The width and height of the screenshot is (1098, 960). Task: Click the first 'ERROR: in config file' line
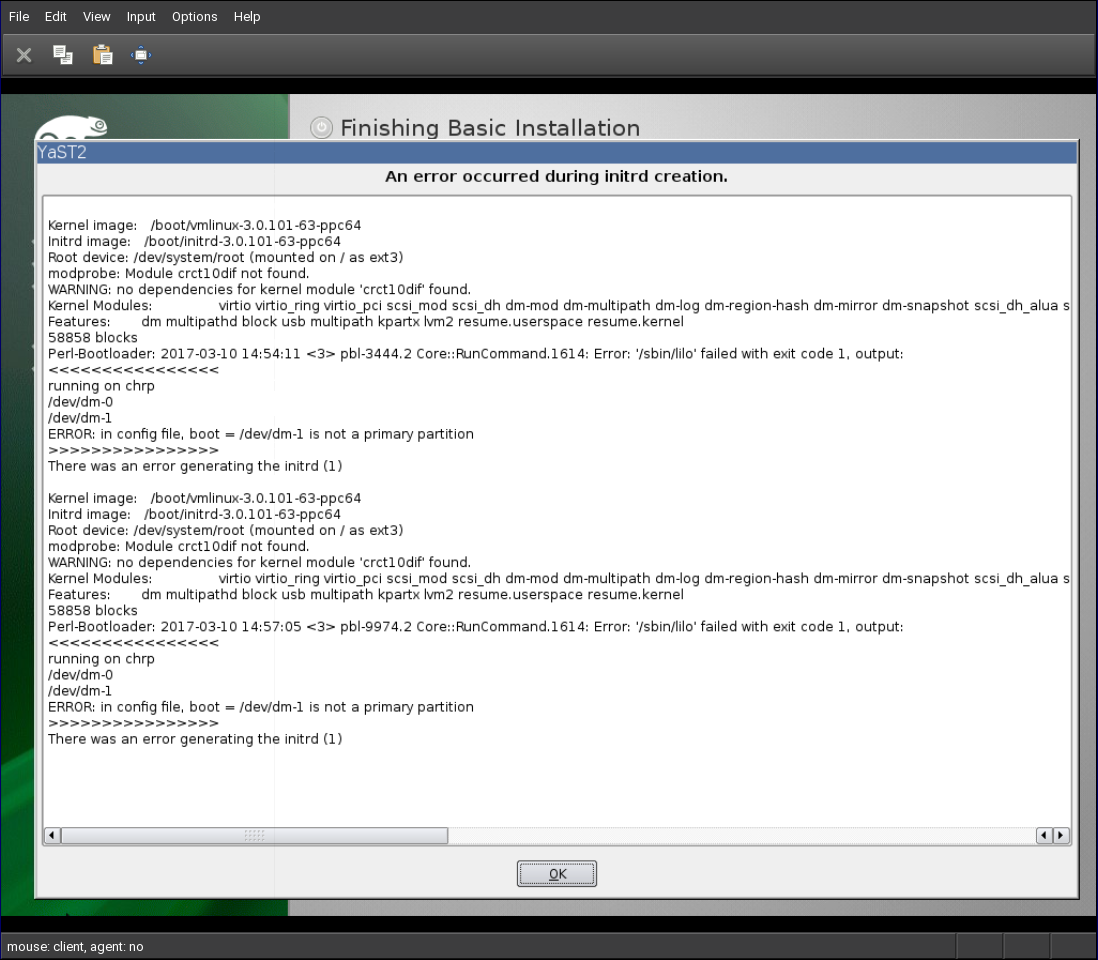pyautogui.click(x=260, y=435)
